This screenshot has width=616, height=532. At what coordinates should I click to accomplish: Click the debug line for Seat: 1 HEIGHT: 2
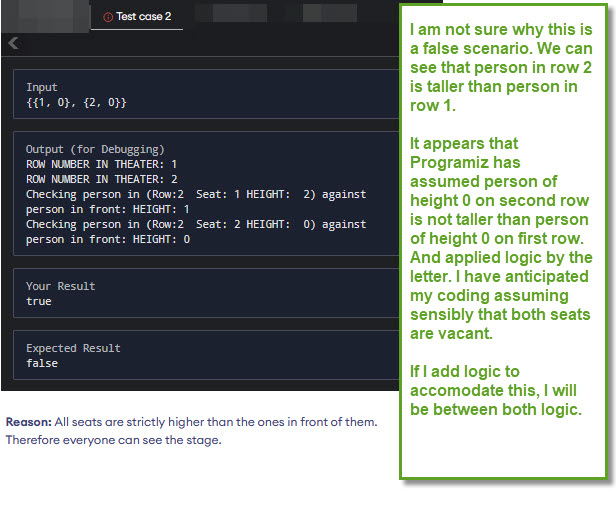tap(196, 194)
